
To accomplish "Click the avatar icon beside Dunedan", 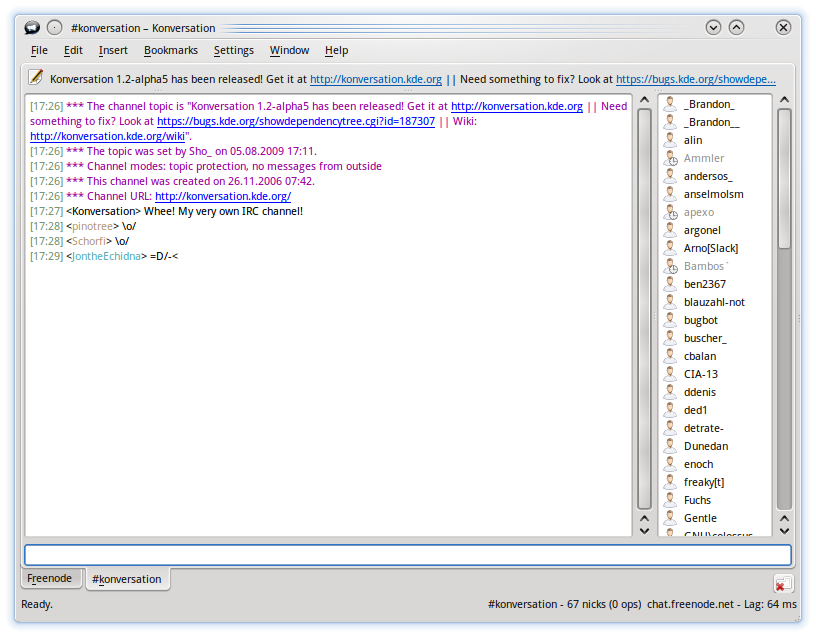I will 669,446.
